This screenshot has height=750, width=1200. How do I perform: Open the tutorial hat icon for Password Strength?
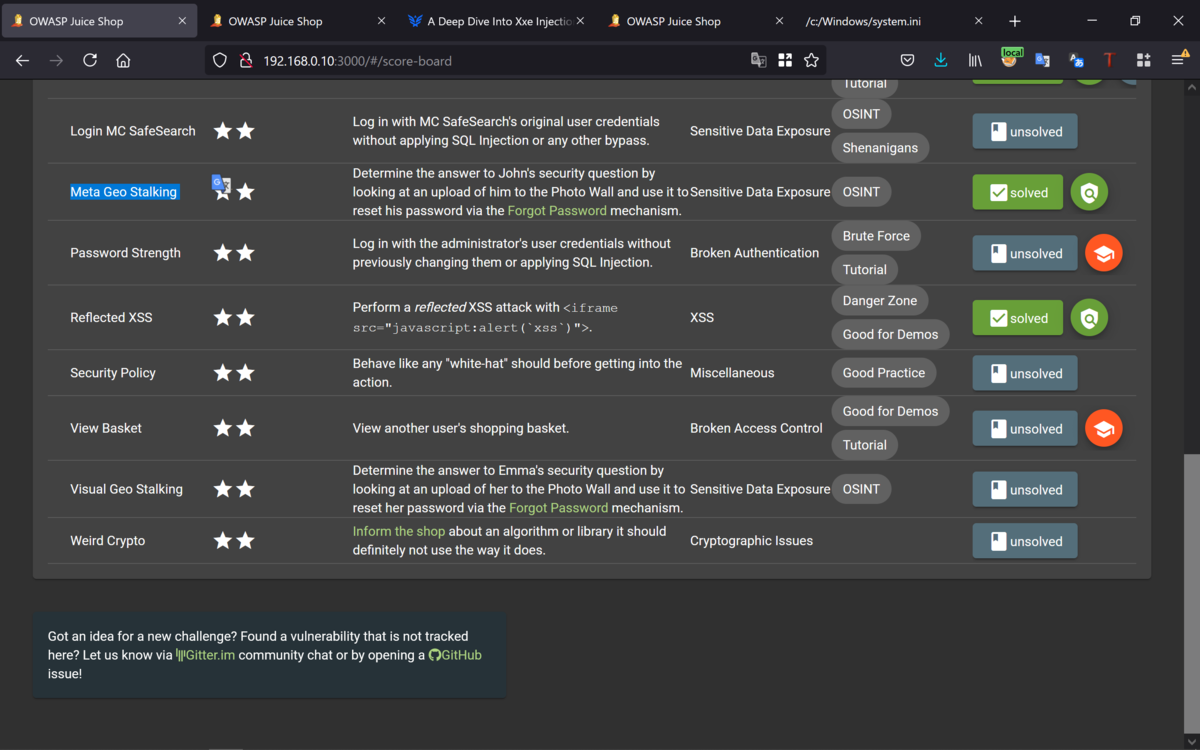(x=1104, y=254)
